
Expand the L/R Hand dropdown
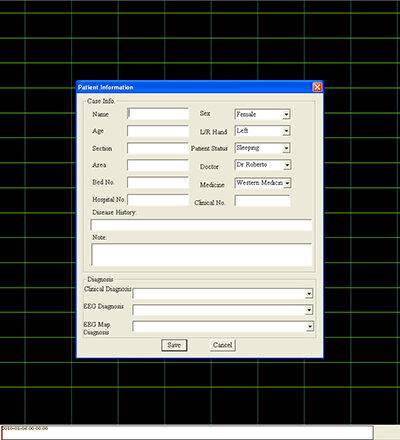[286, 131]
